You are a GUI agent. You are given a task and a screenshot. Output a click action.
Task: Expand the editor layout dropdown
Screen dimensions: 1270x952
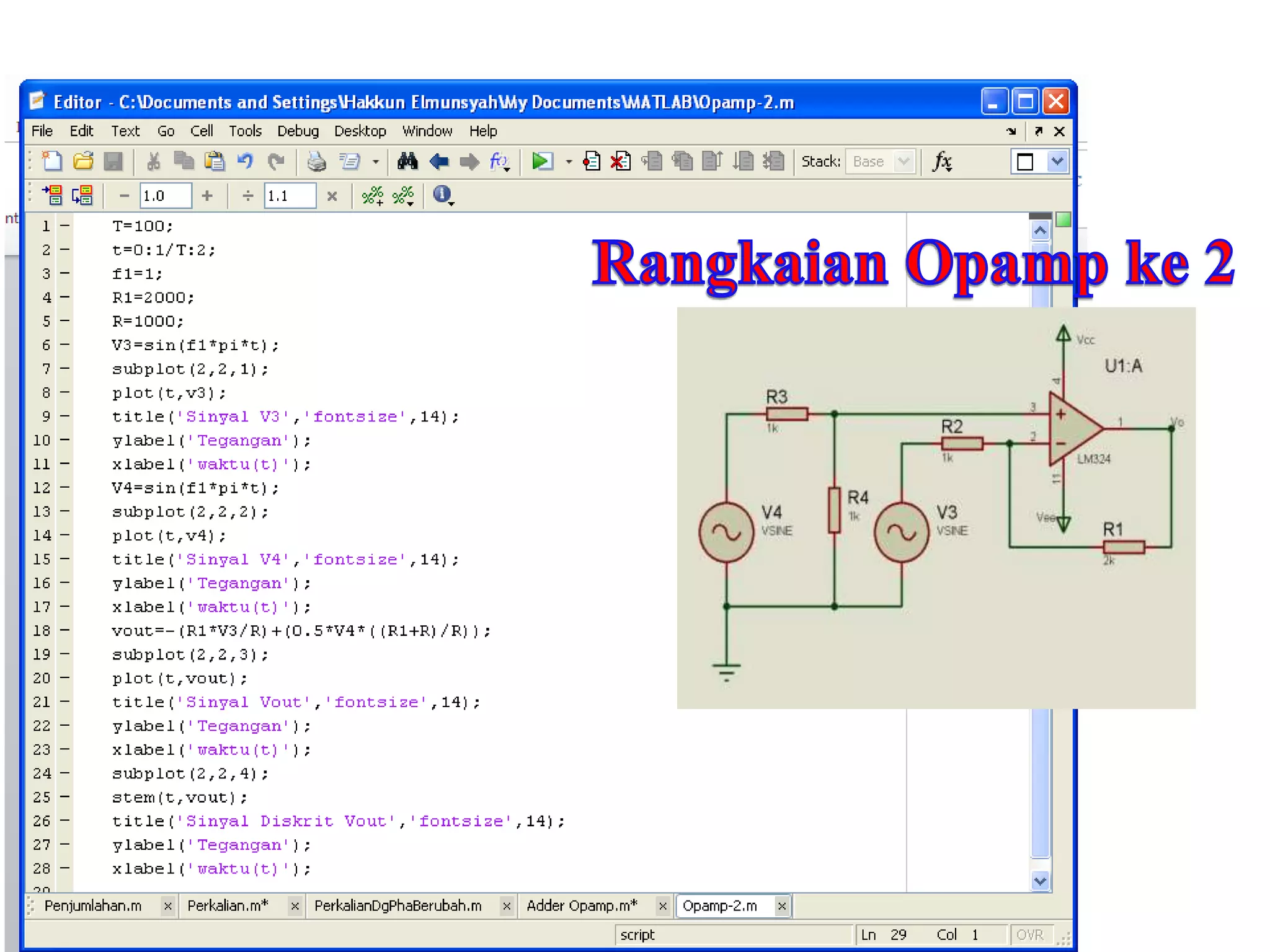pos(1057,162)
